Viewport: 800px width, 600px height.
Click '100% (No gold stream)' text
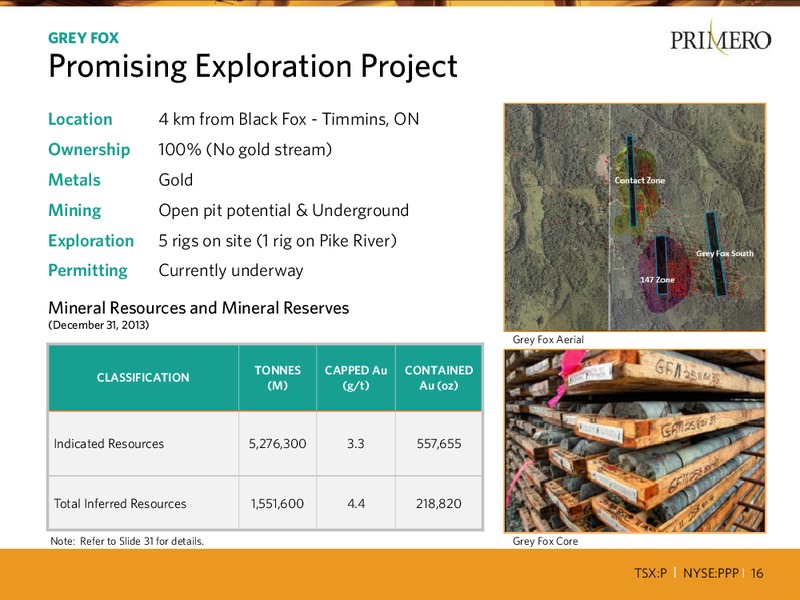[245, 149]
